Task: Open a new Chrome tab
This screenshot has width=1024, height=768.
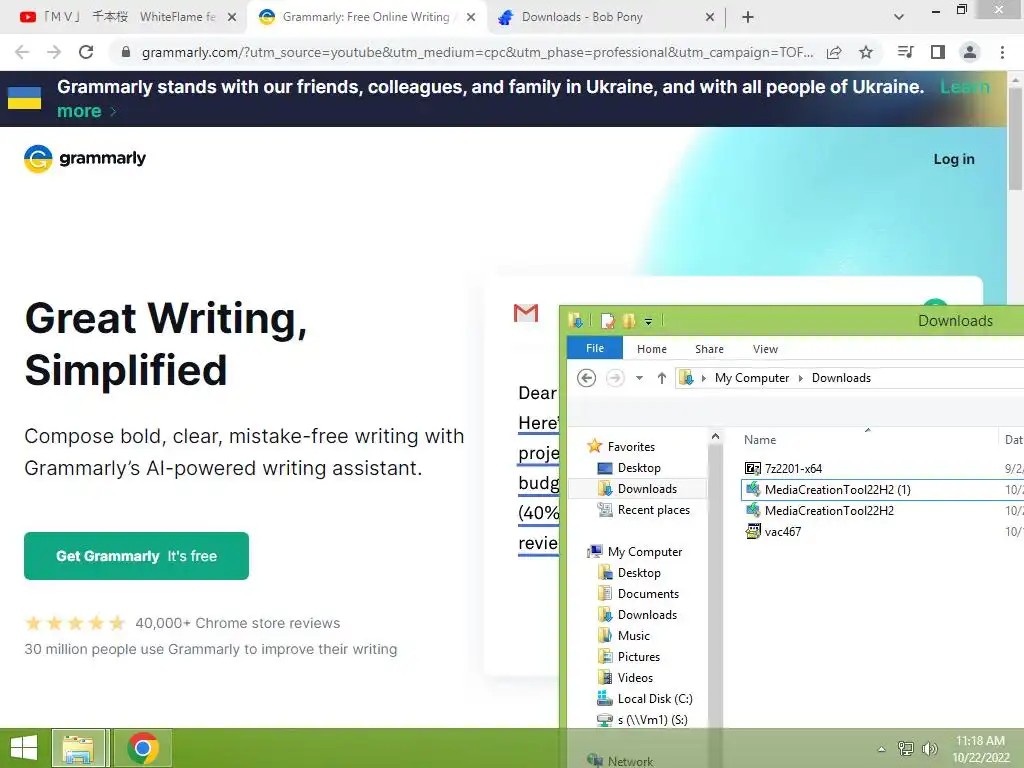Action: click(748, 17)
